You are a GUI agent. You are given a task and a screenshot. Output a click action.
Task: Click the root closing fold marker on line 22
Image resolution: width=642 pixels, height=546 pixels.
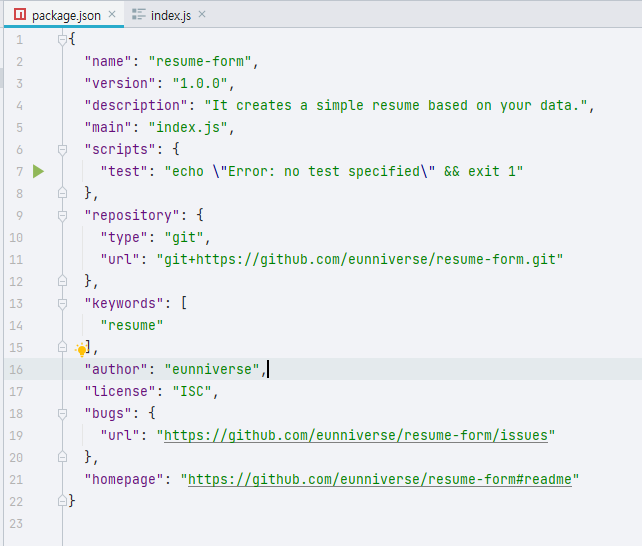[x=62, y=501]
